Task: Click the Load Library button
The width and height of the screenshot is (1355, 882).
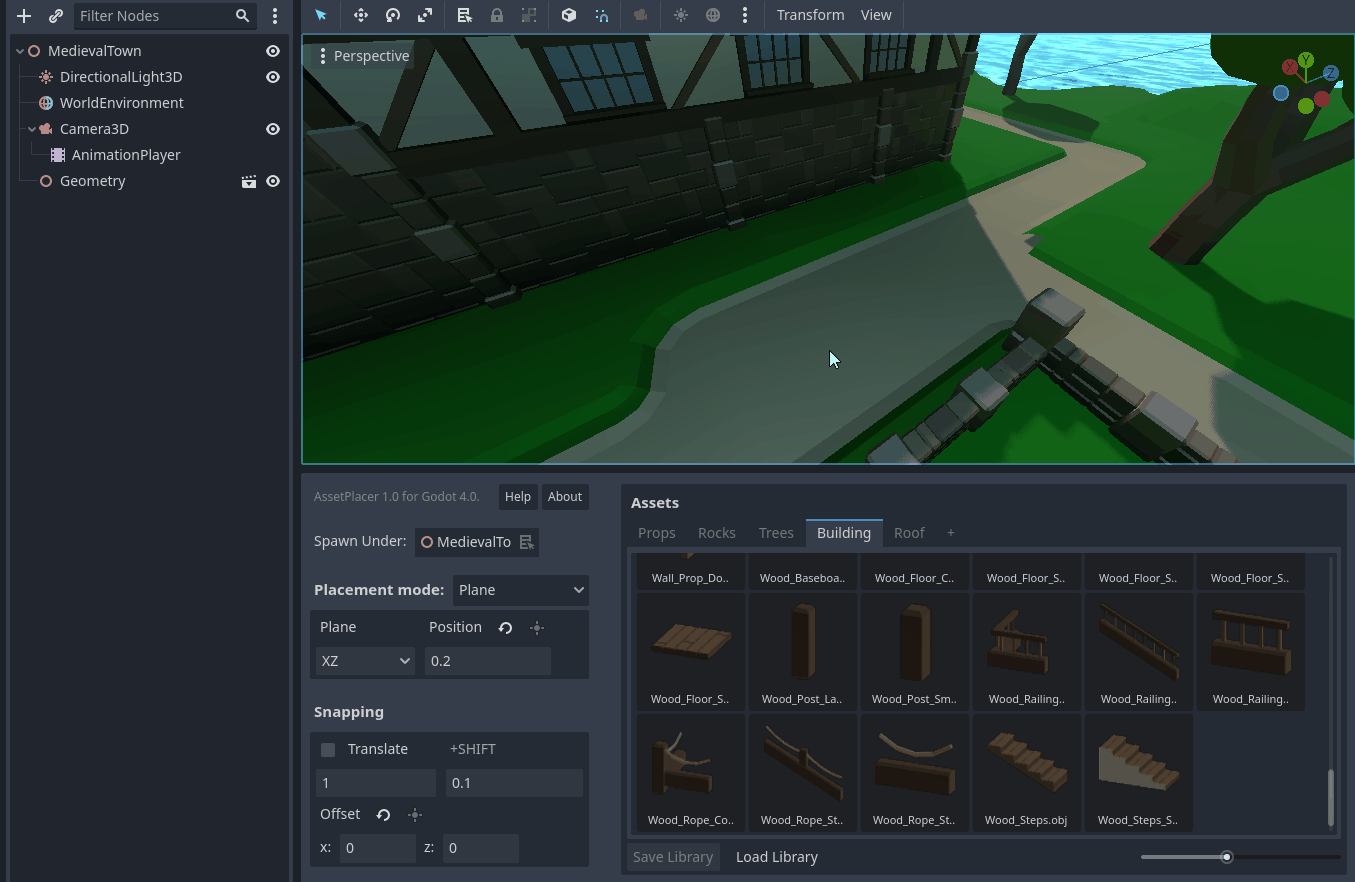Action: click(777, 857)
